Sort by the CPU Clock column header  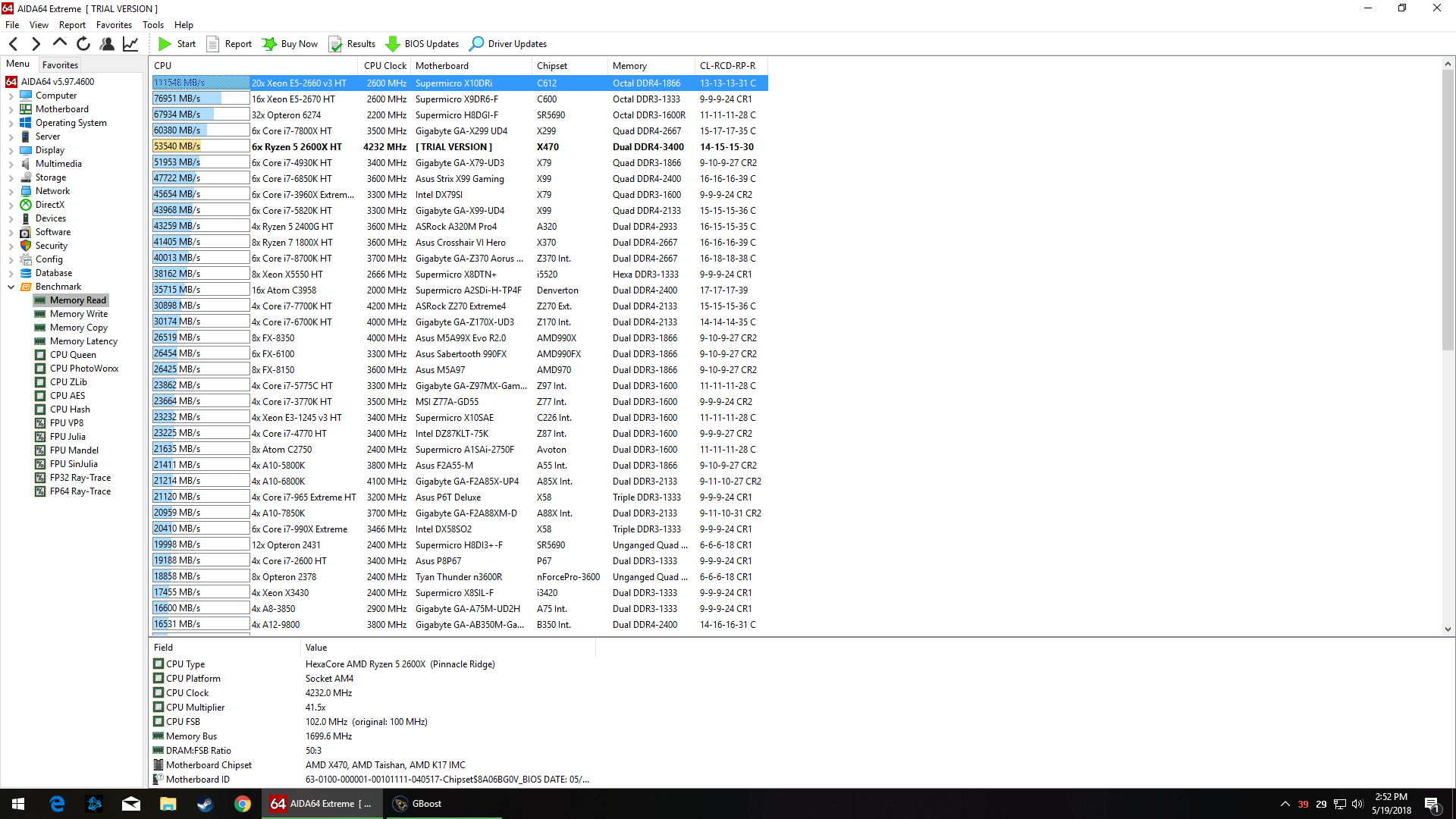tap(384, 66)
